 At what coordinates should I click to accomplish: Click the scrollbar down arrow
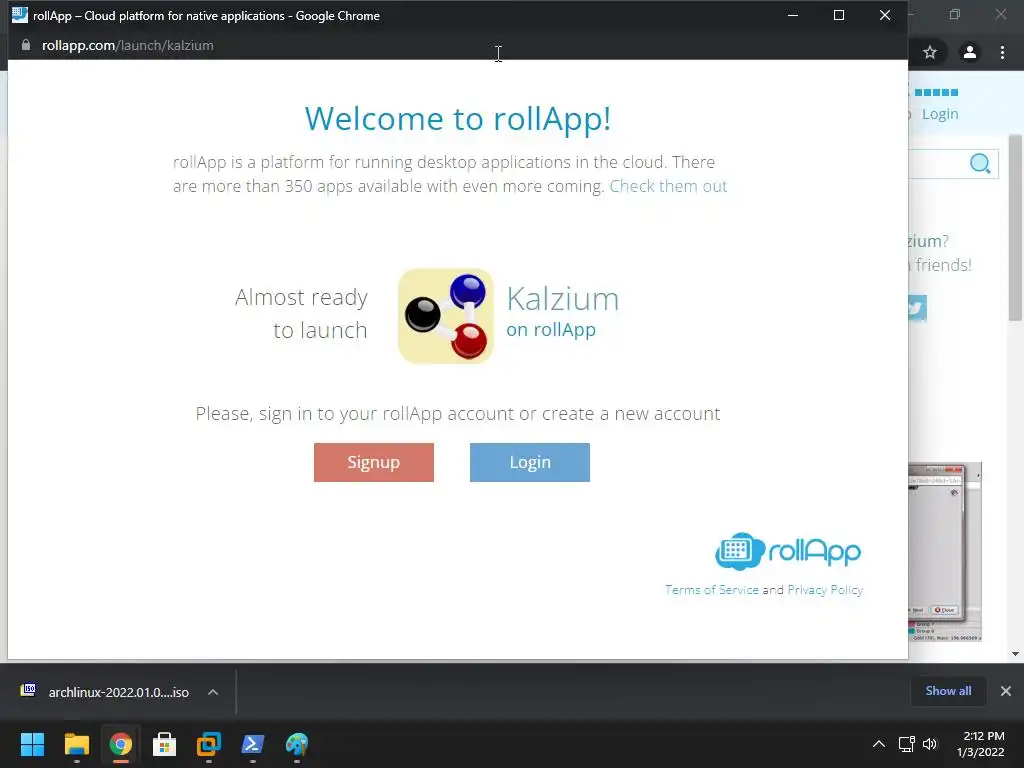(x=1016, y=653)
